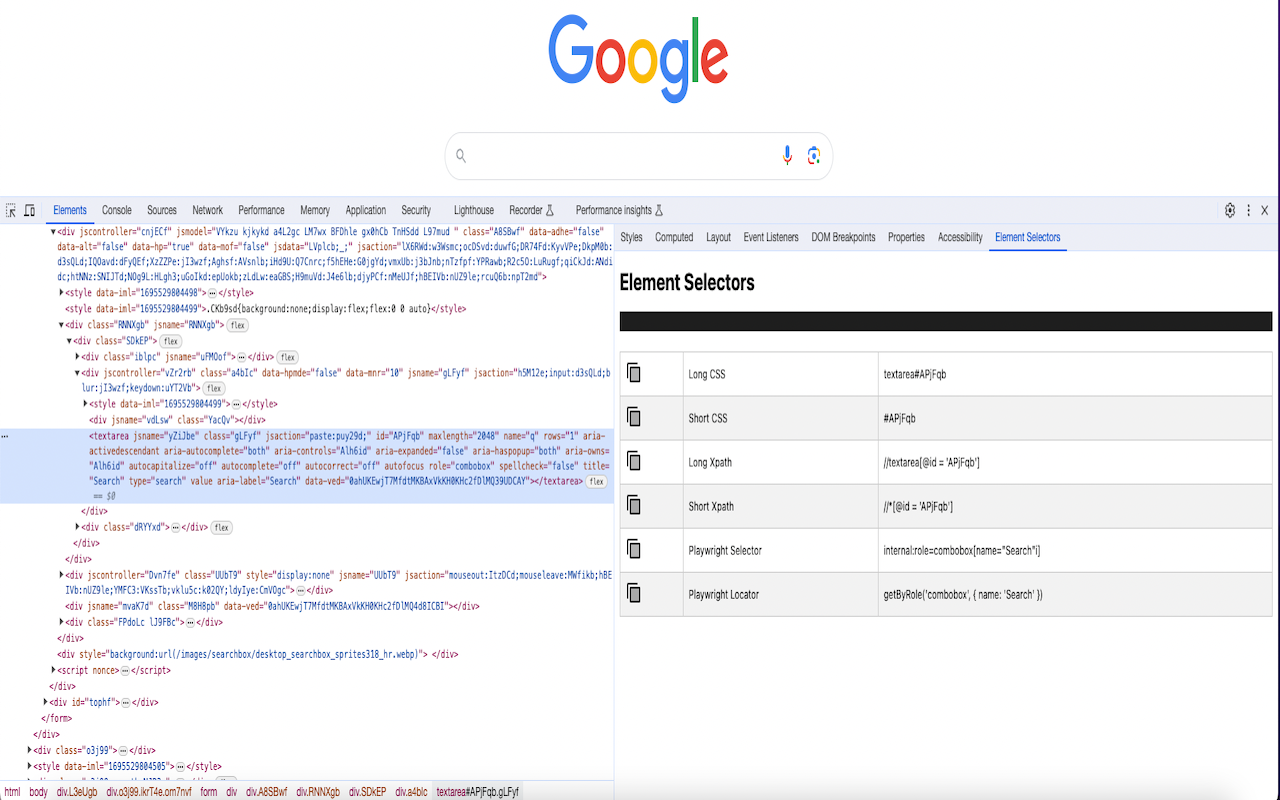
Task: Open the Performance insights tab
Action: pyautogui.click(x=619, y=210)
